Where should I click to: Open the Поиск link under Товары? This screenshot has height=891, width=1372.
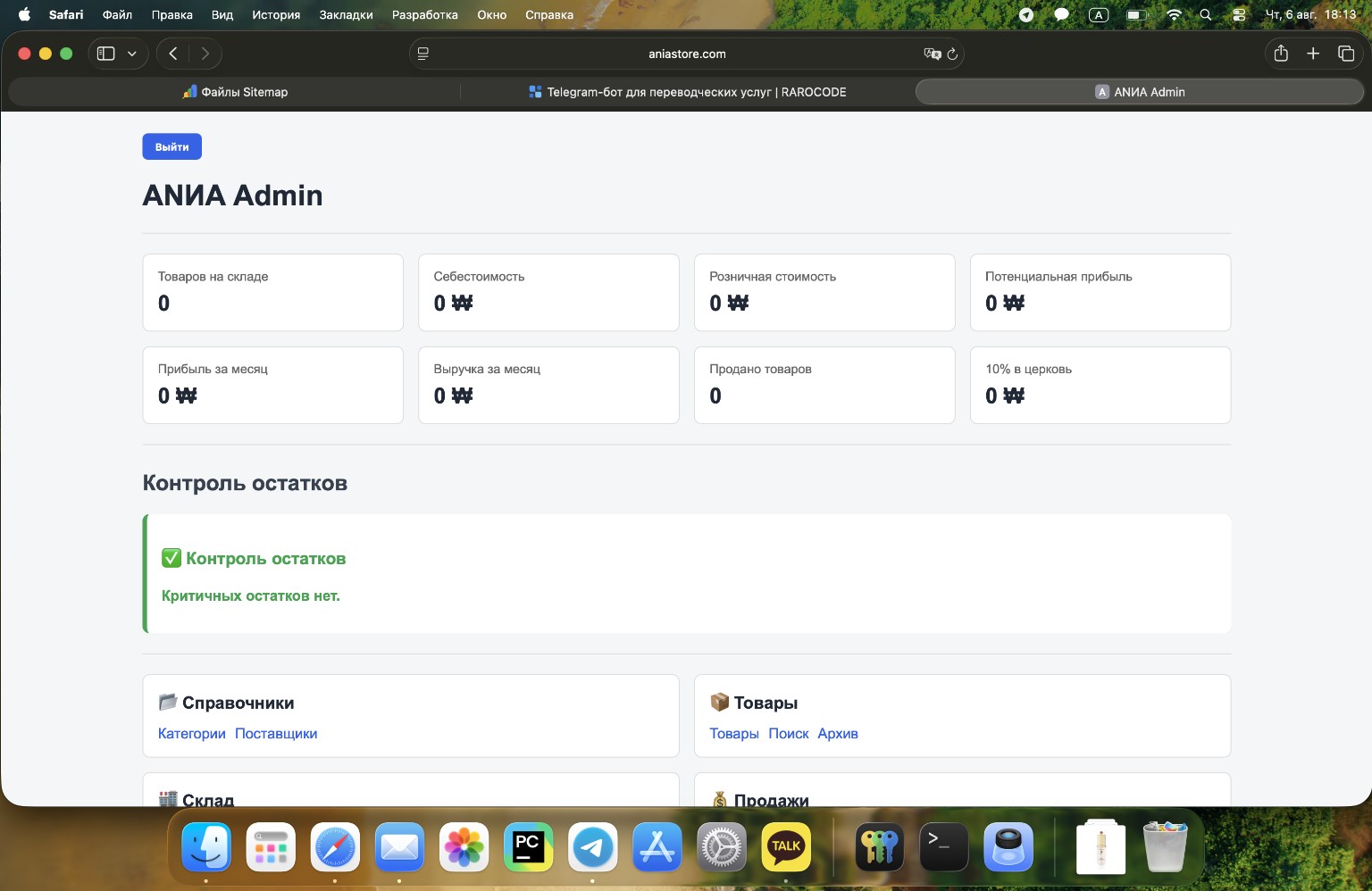pyautogui.click(x=788, y=734)
